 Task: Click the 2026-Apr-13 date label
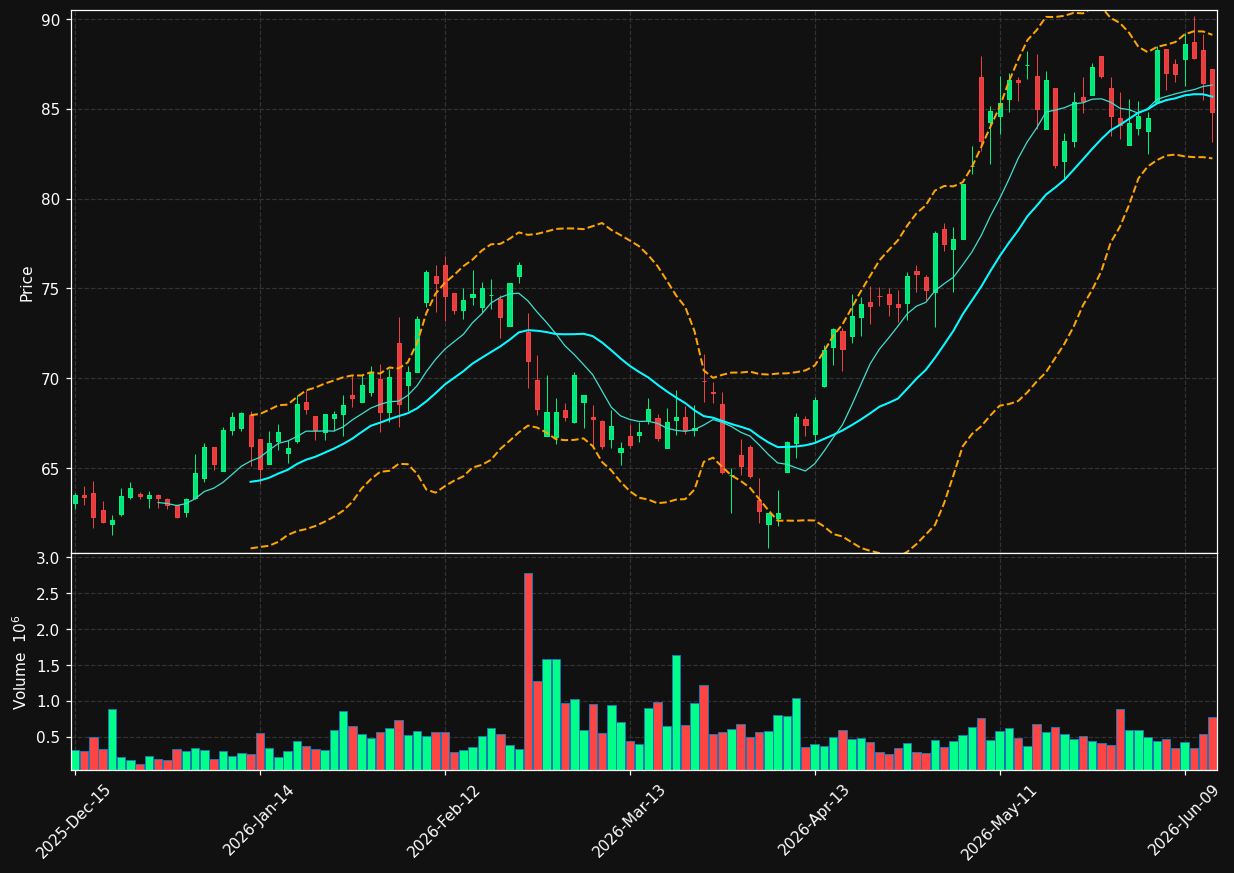(x=814, y=820)
